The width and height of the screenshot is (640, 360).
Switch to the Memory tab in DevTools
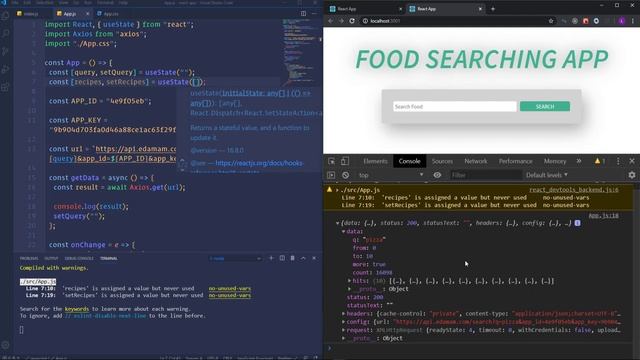click(x=555, y=161)
